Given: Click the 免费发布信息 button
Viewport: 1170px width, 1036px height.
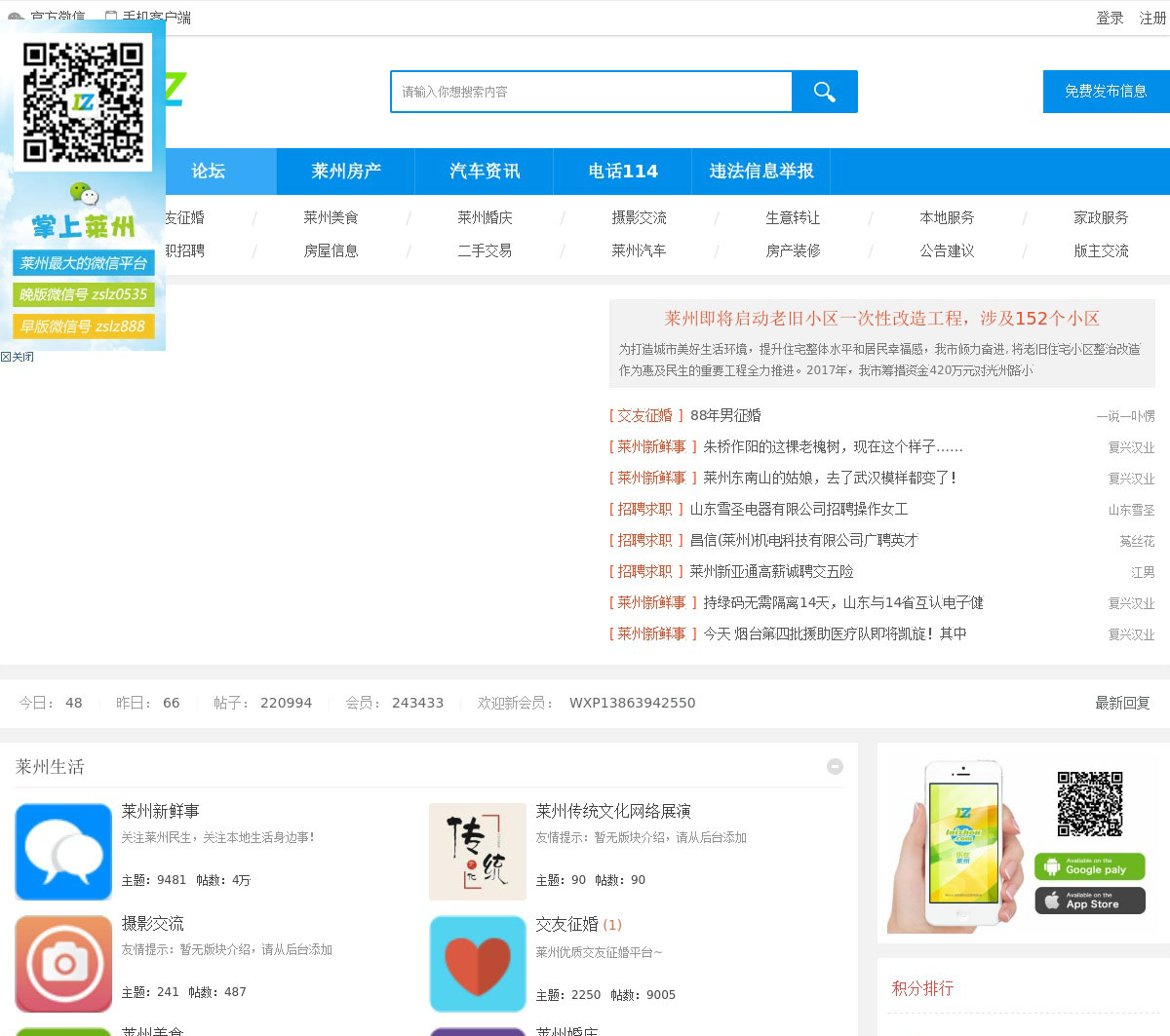Looking at the screenshot, I should point(1106,92).
